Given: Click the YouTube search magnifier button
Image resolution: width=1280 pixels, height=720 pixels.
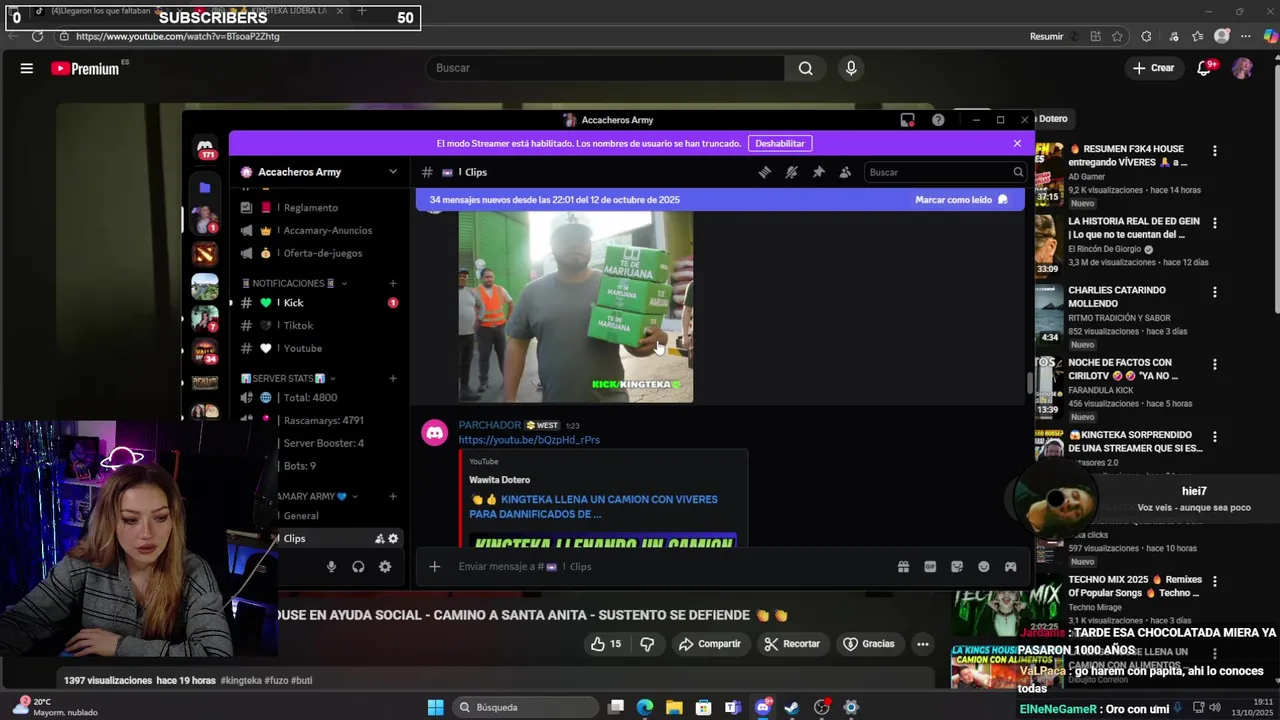Looking at the screenshot, I should [806, 68].
